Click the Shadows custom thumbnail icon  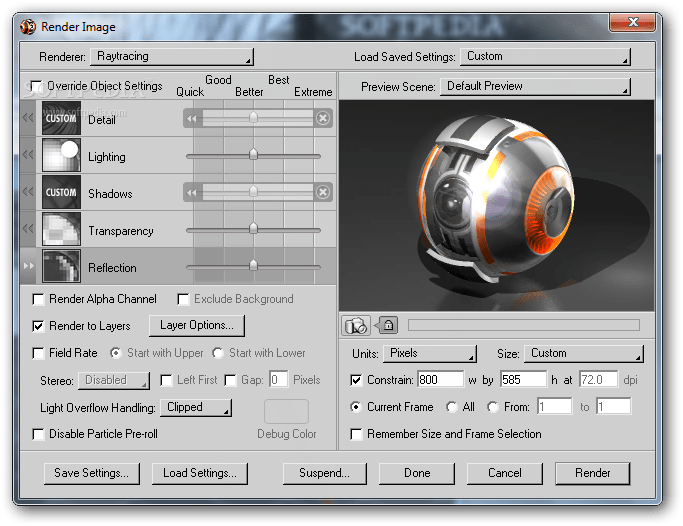tap(61, 192)
